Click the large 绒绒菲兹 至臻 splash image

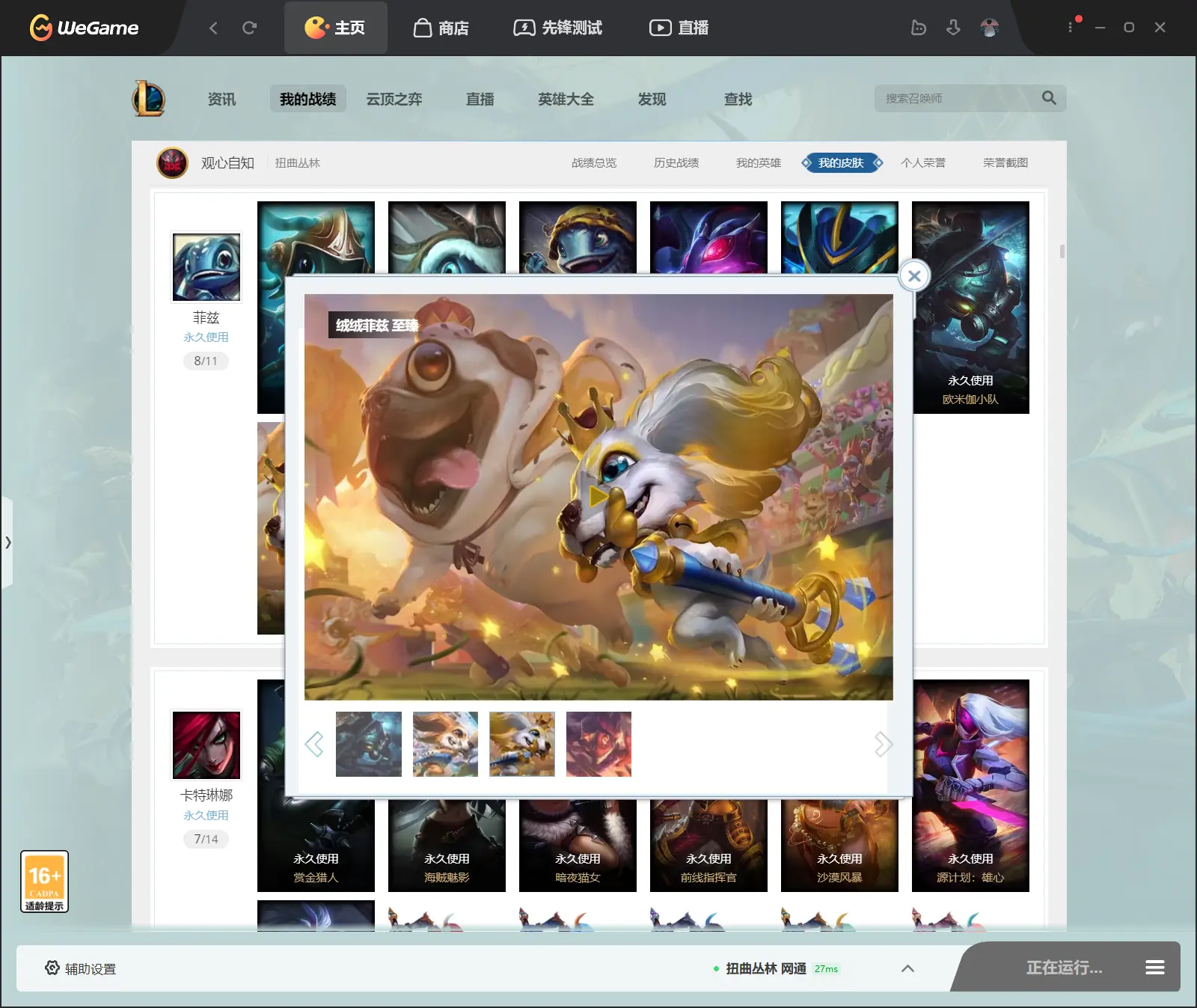click(598, 497)
